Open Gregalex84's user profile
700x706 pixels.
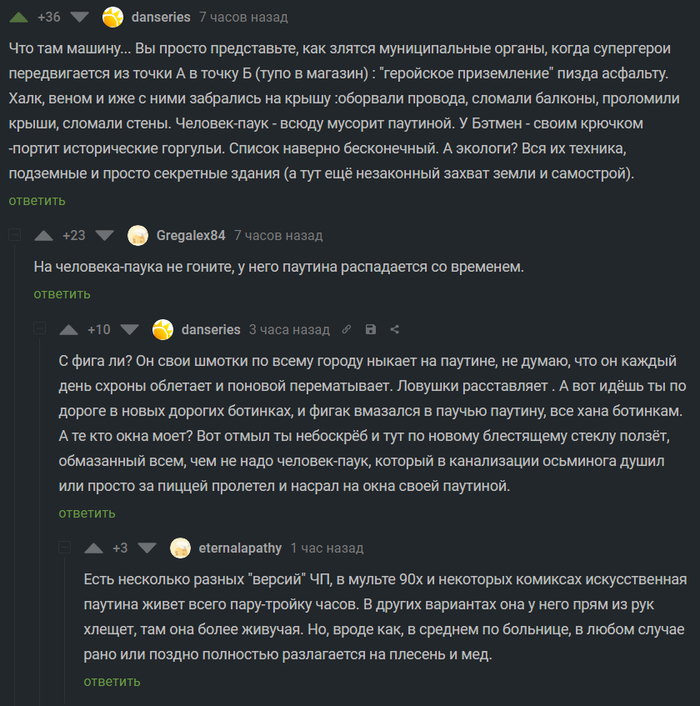pos(191,236)
